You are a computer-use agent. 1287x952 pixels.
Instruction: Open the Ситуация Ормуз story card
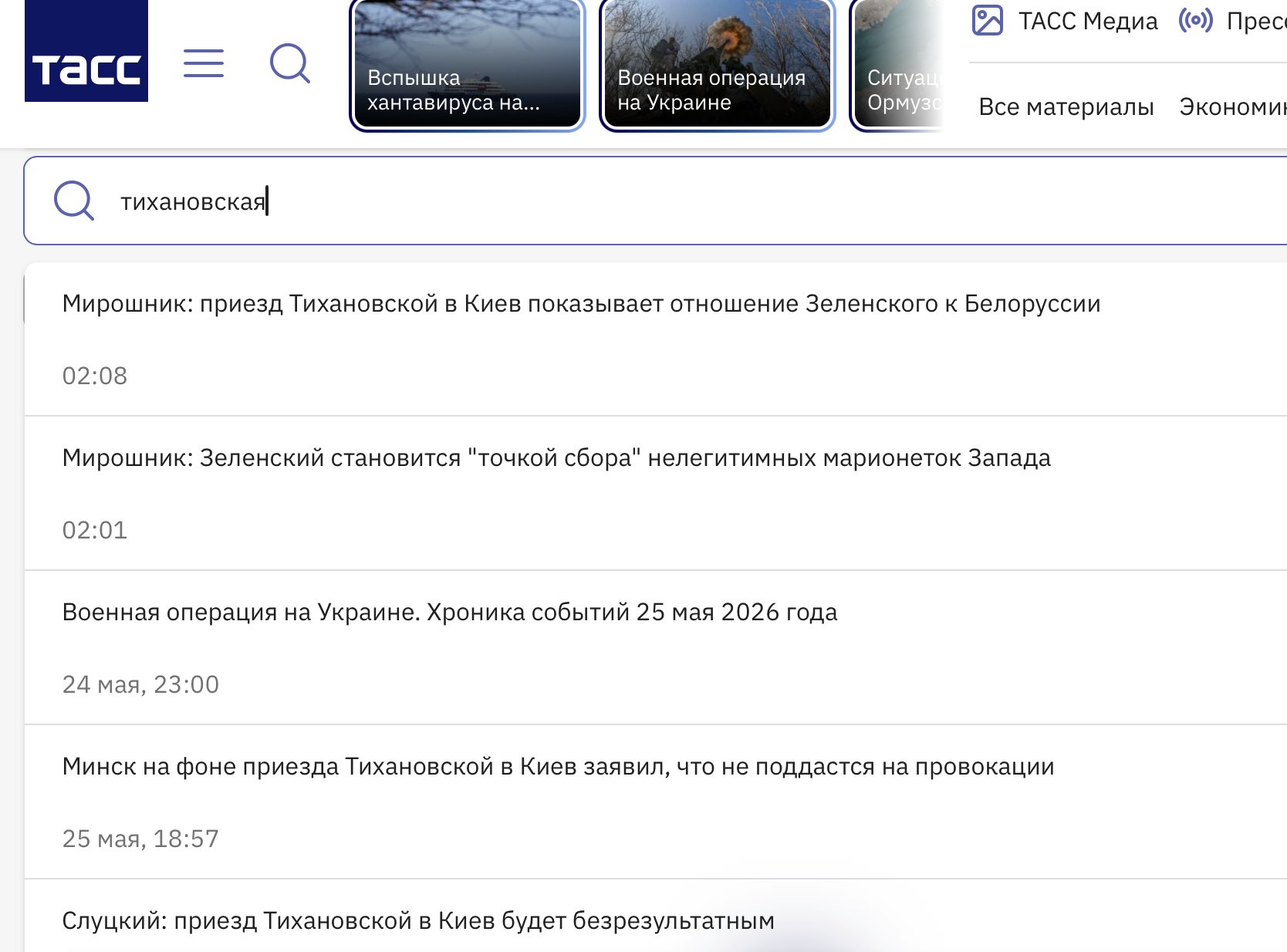point(897,64)
